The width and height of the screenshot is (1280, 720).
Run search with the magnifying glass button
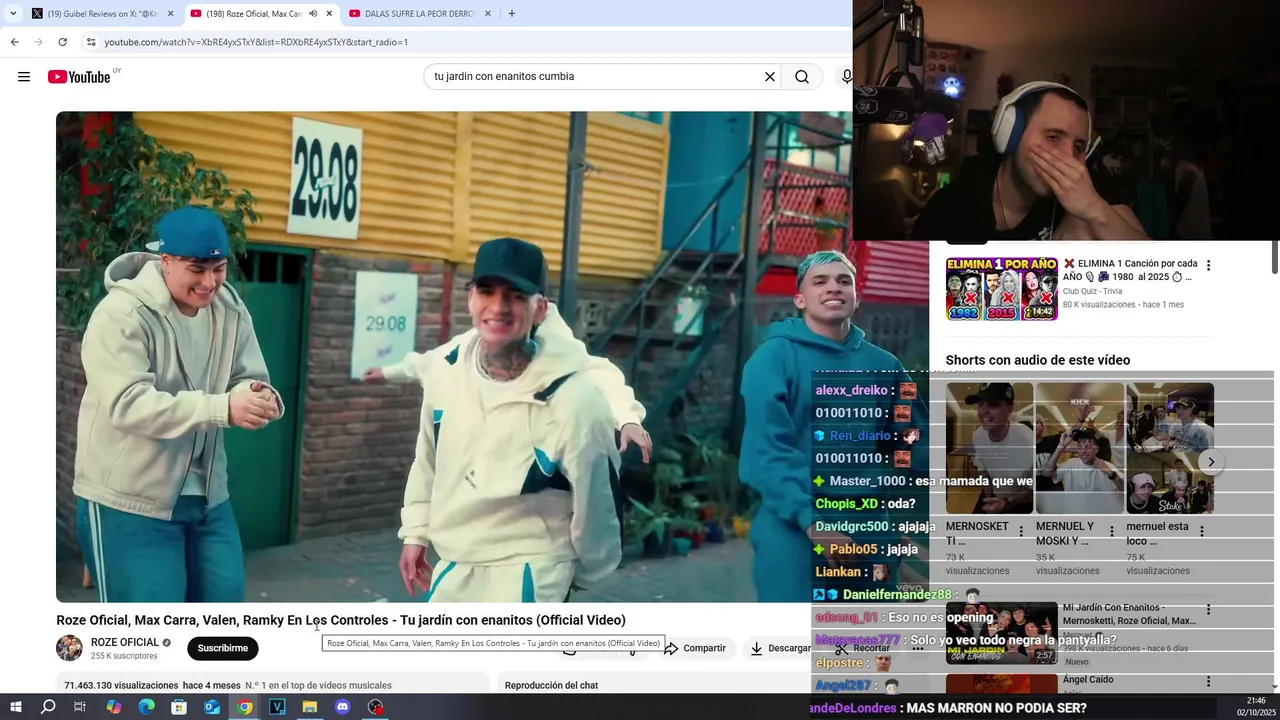click(802, 77)
